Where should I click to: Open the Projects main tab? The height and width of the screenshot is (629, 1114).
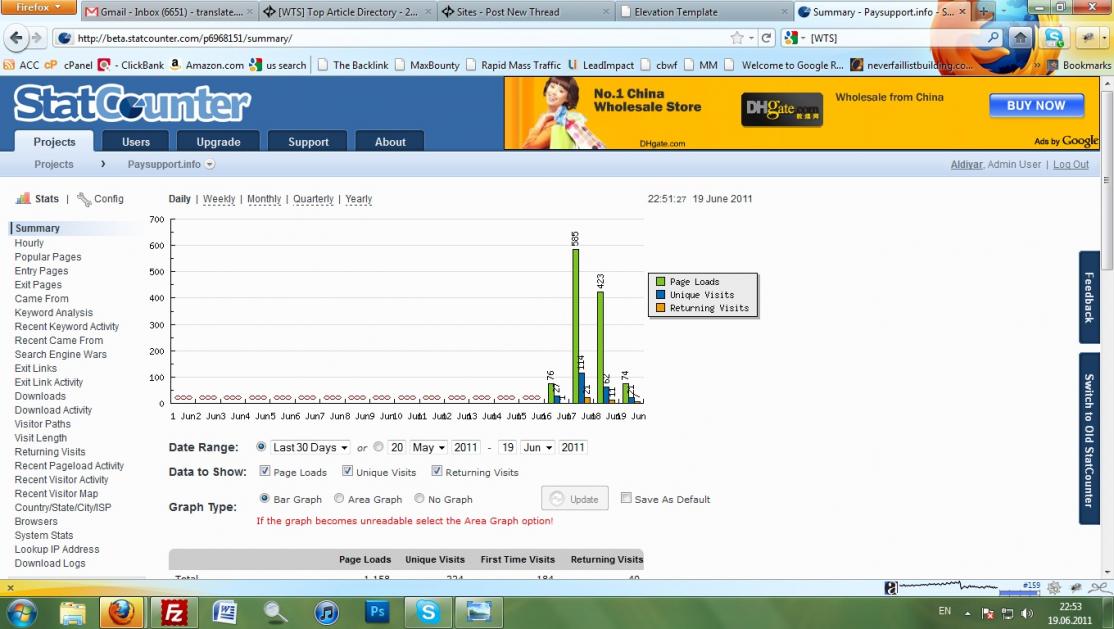tap(54, 141)
